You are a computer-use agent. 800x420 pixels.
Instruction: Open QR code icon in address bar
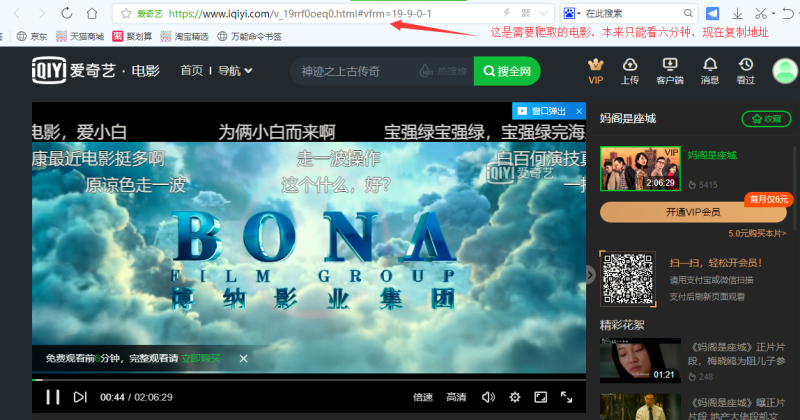click(526, 13)
